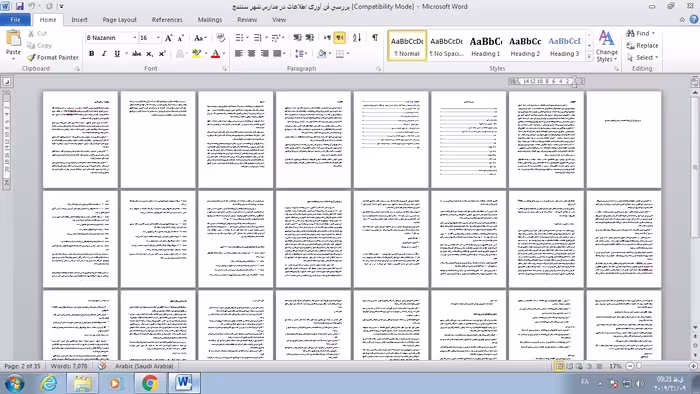Expand the font size dropdown showing 16
This screenshot has height=394, width=700.
click(158, 38)
